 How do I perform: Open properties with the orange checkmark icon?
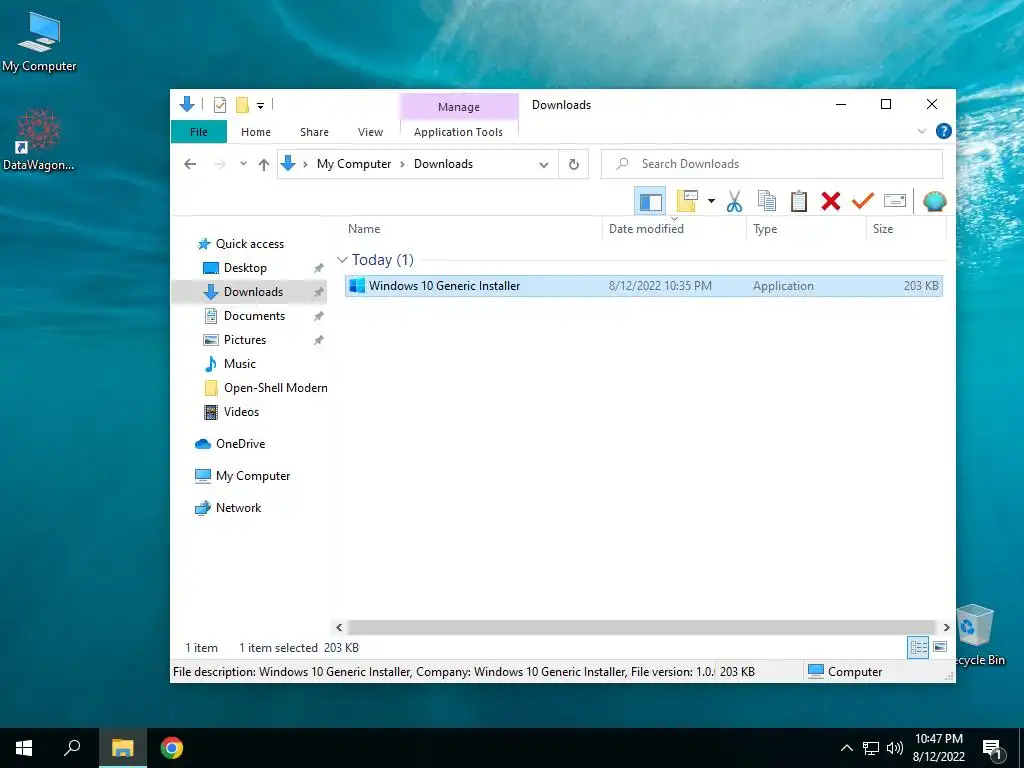coord(863,201)
